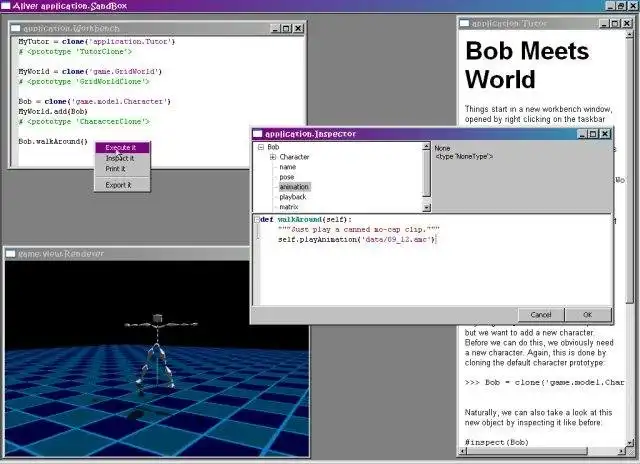Click Cancel in the Inspector dialog
This screenshot has height=464, width=640.
click(x=541, y=315)
